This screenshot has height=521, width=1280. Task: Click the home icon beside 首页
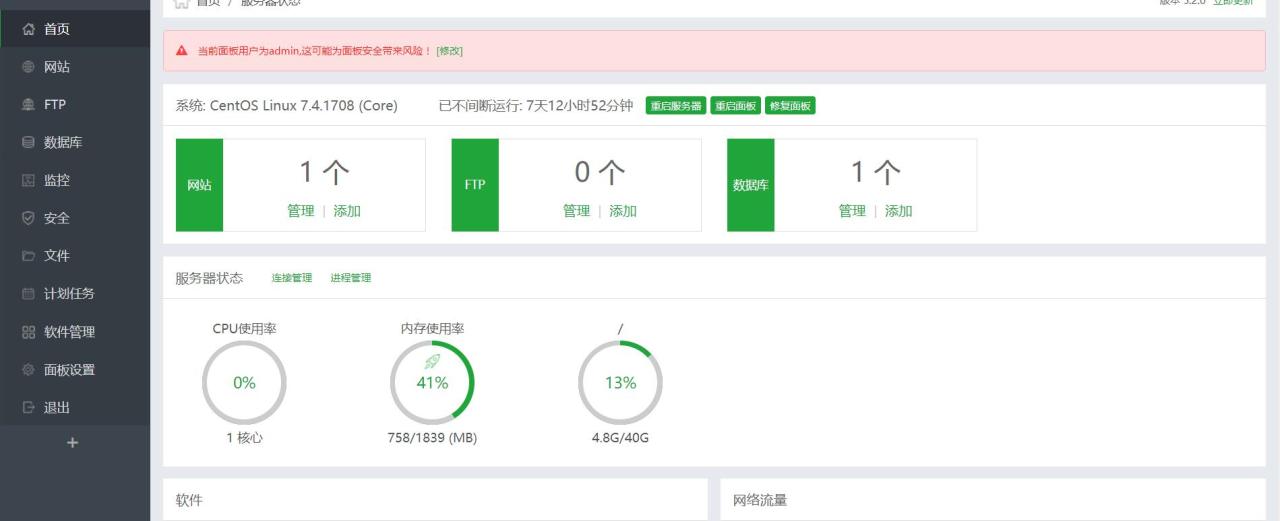[28, 30]
